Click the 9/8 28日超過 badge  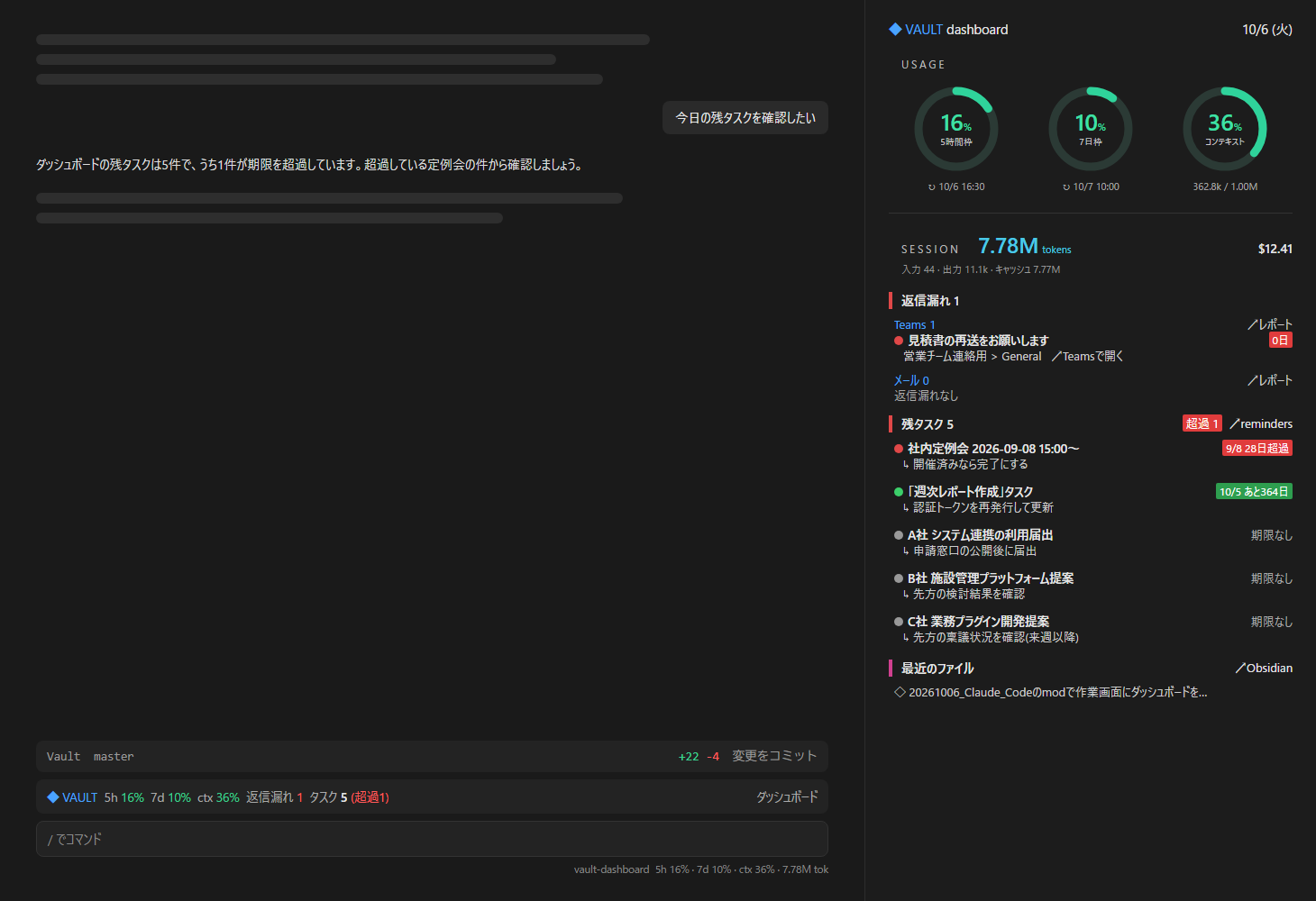point(1257,449)
